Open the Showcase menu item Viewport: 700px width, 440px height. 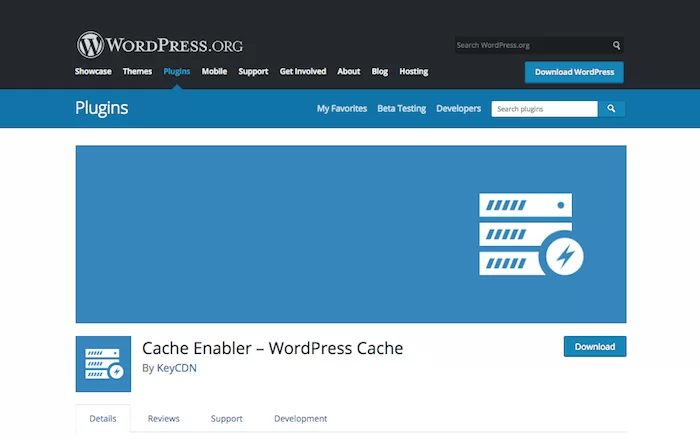(93, 72)
